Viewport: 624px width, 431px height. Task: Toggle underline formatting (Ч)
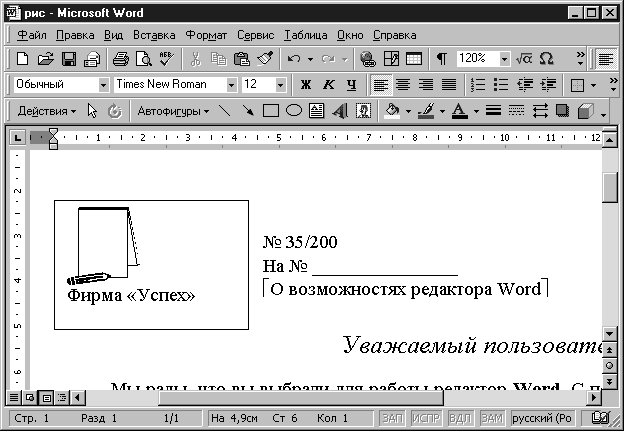[x=351, y=85]
